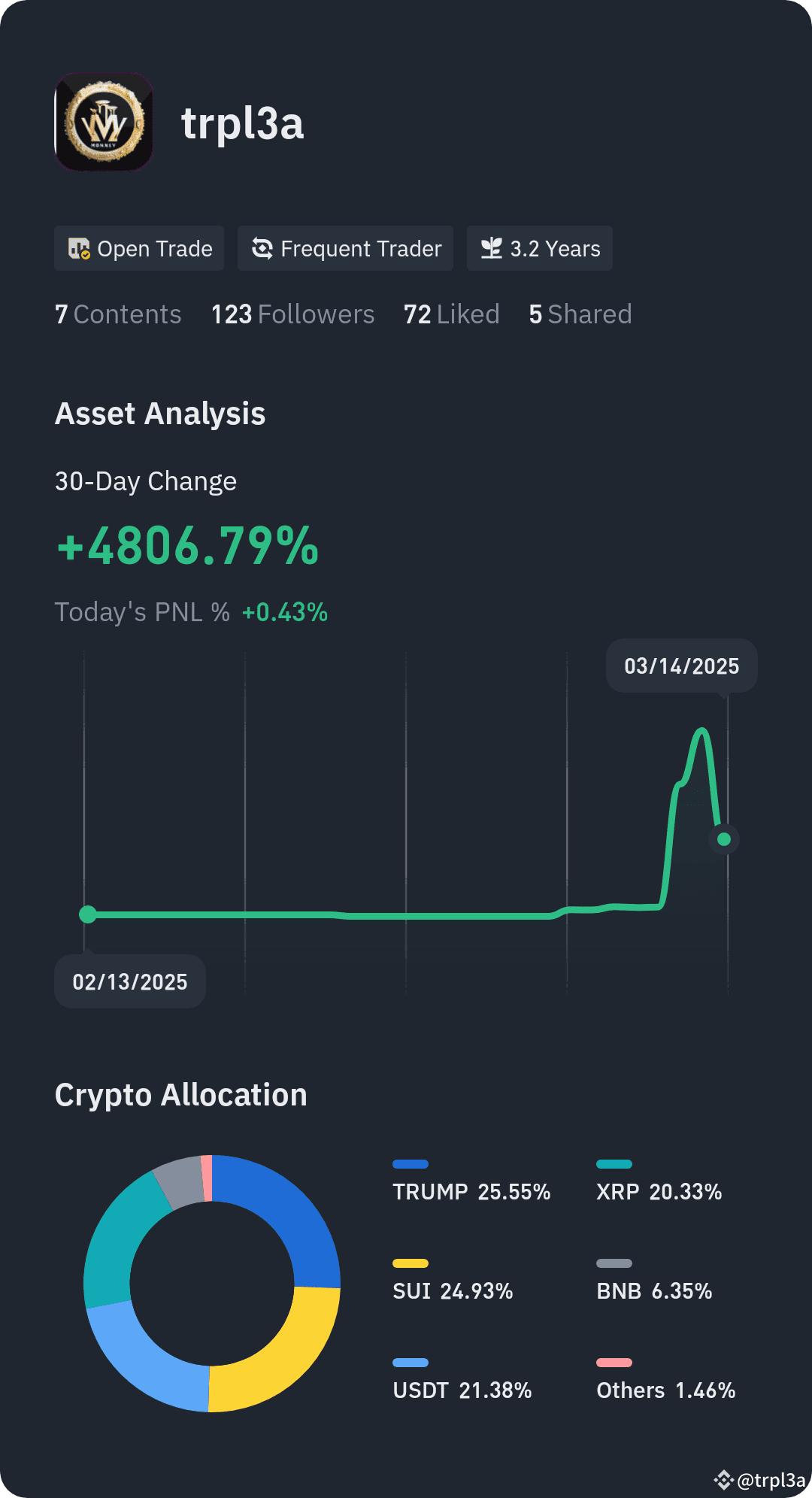Click the Frequent Trader refresh icon
Viewport: 812px width, 1498px height.
(262, 248)
